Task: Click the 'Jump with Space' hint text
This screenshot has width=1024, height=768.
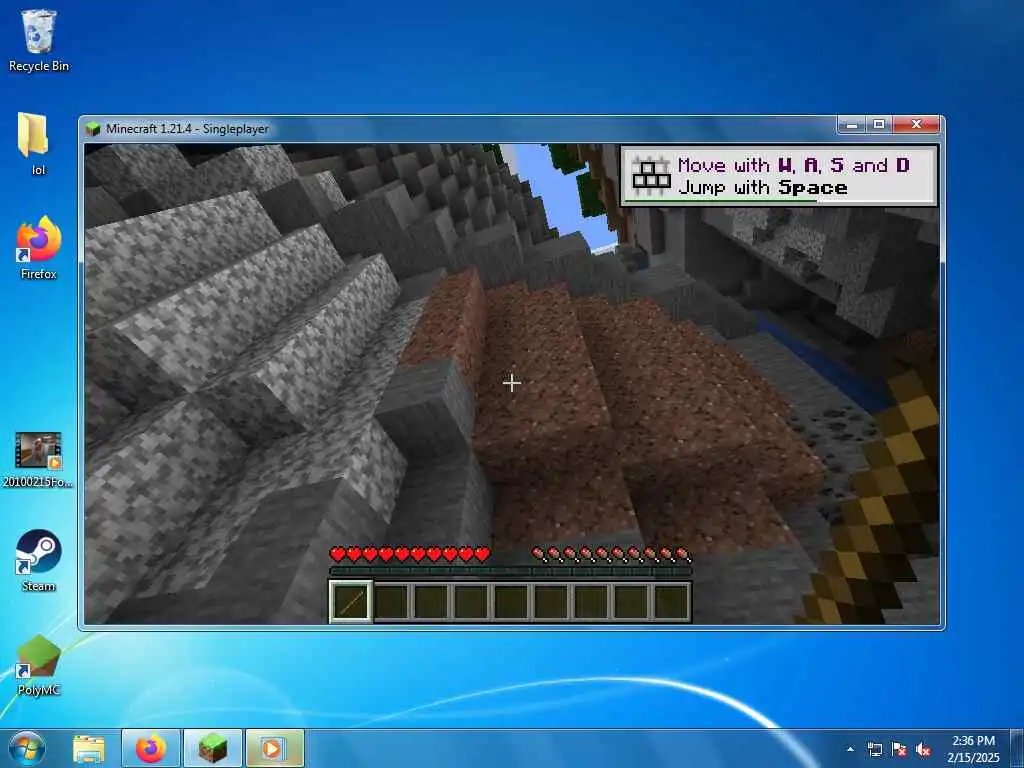Action: (763, 188)
